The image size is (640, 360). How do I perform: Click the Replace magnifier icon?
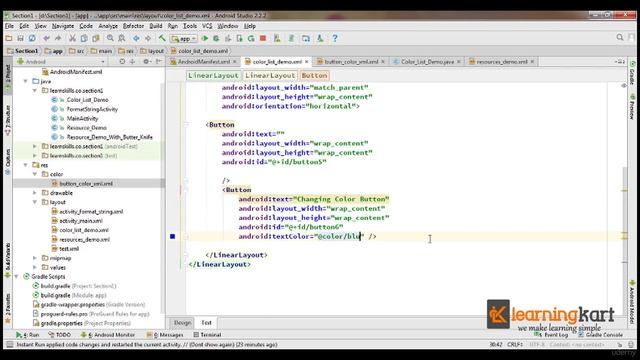click(122, 38)
